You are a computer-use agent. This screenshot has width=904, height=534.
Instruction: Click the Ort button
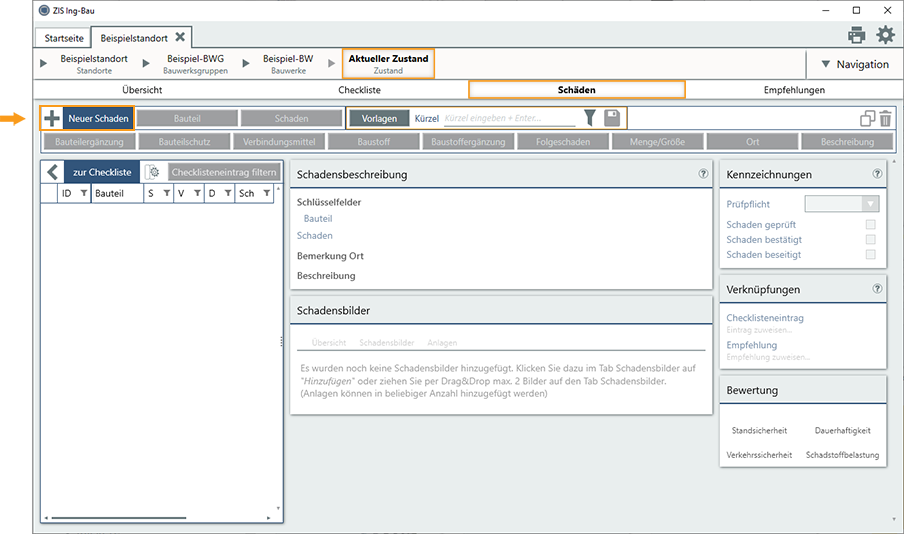pyautogui.click(x=752, y=141)
